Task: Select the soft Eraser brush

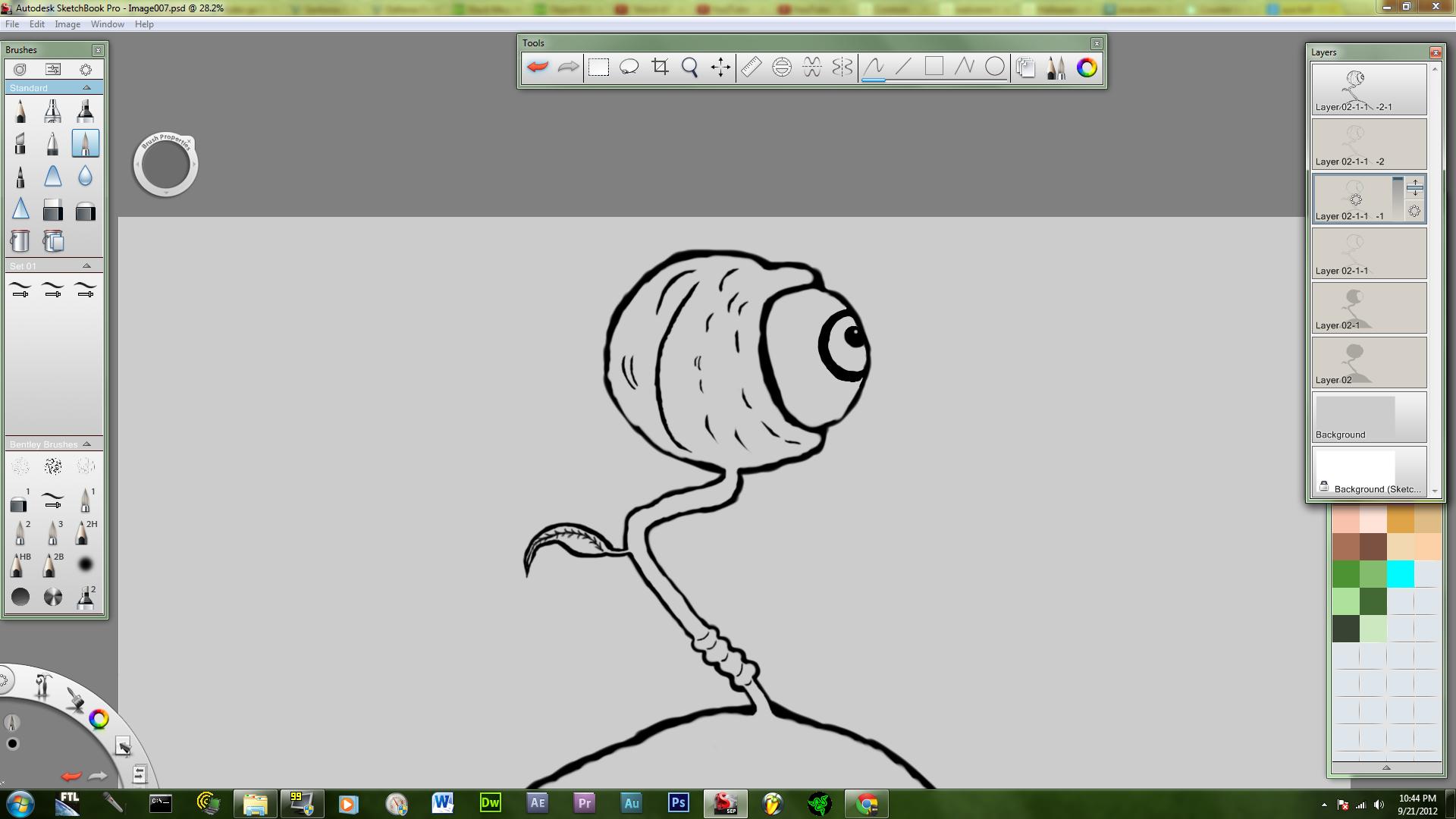Action: pos(85,210)
